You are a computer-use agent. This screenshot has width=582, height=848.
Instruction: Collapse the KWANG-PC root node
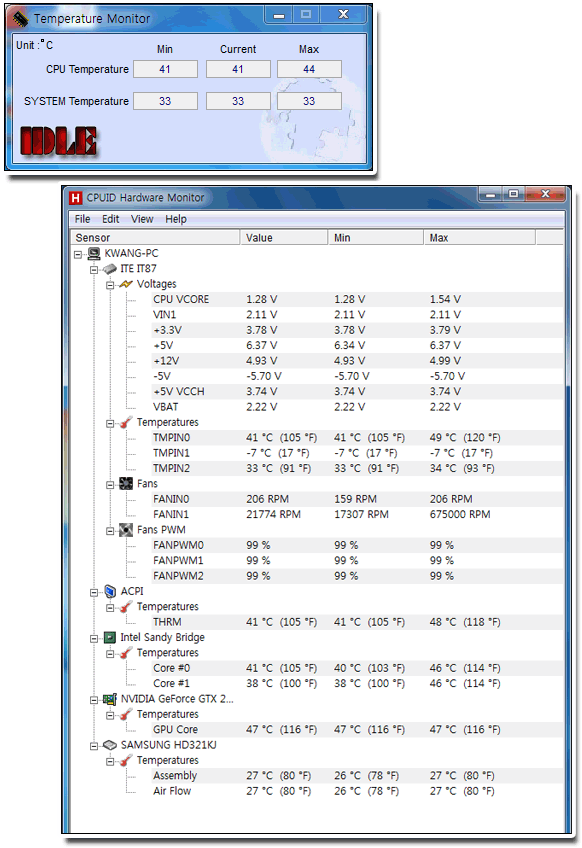coord(78,254)
